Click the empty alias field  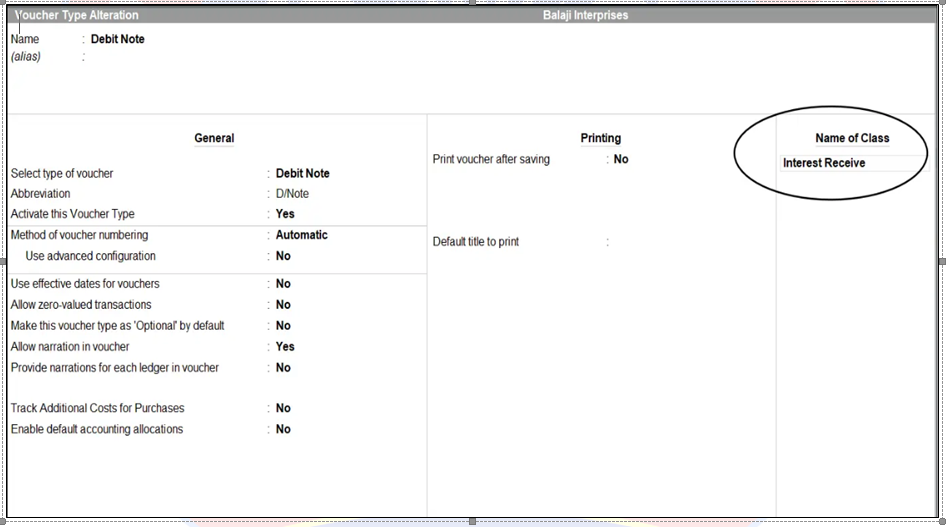tap(120, 57)
